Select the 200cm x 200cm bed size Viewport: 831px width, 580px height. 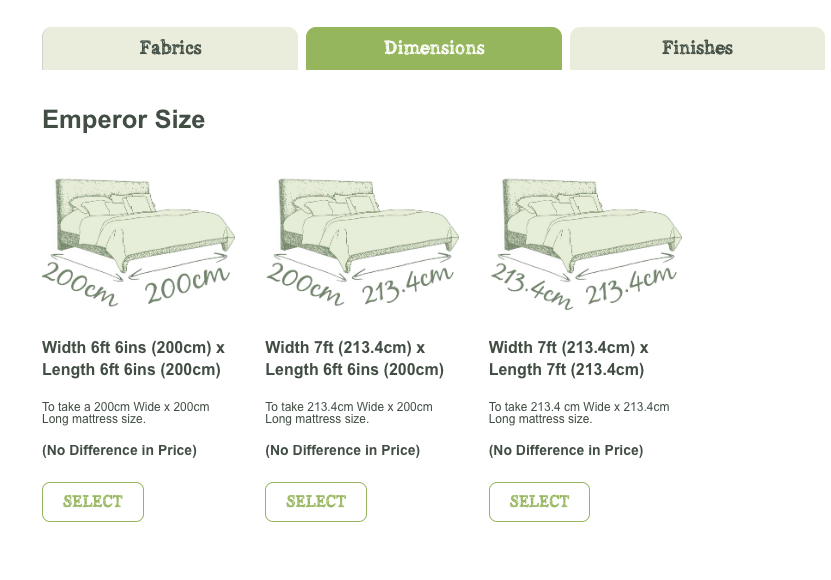click(93, 502)
